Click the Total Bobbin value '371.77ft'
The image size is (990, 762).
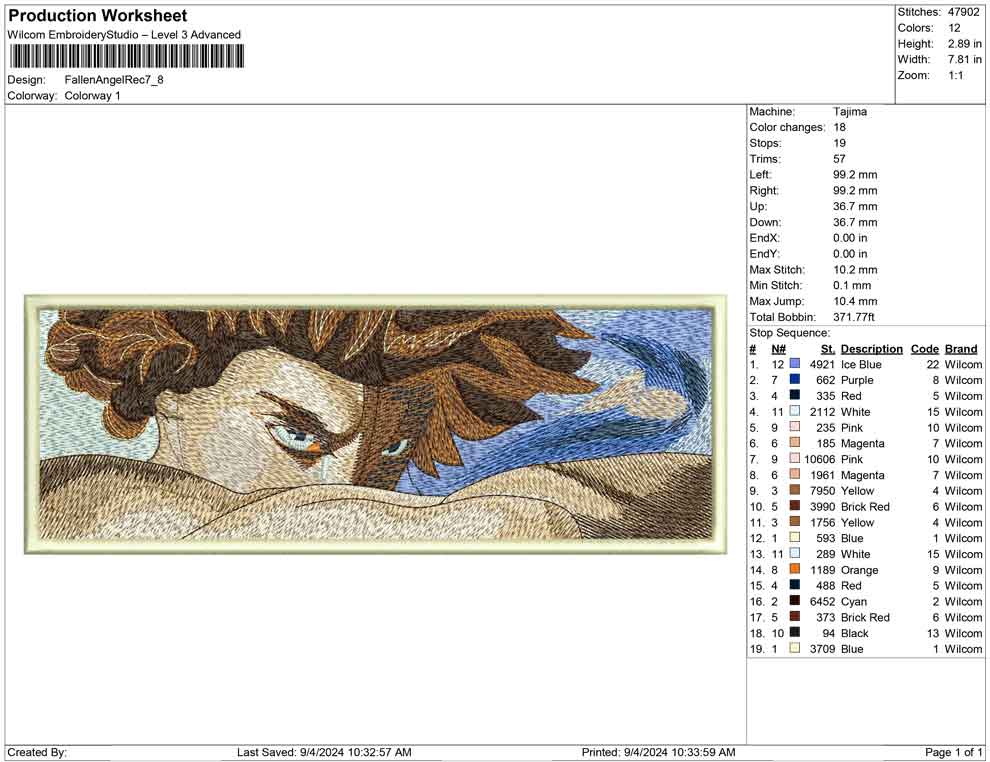(854, 317)
